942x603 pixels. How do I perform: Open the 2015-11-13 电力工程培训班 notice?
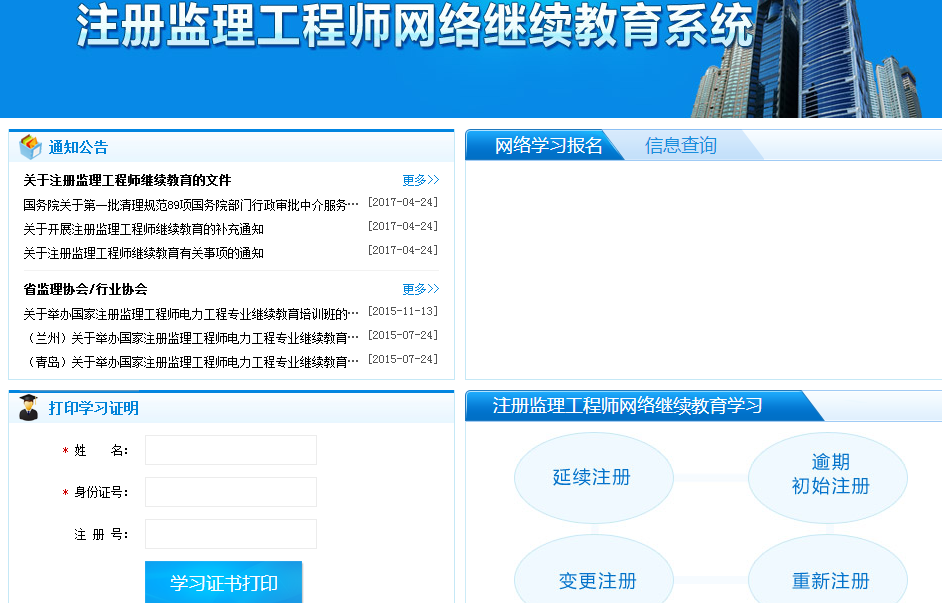coord(190,314)
